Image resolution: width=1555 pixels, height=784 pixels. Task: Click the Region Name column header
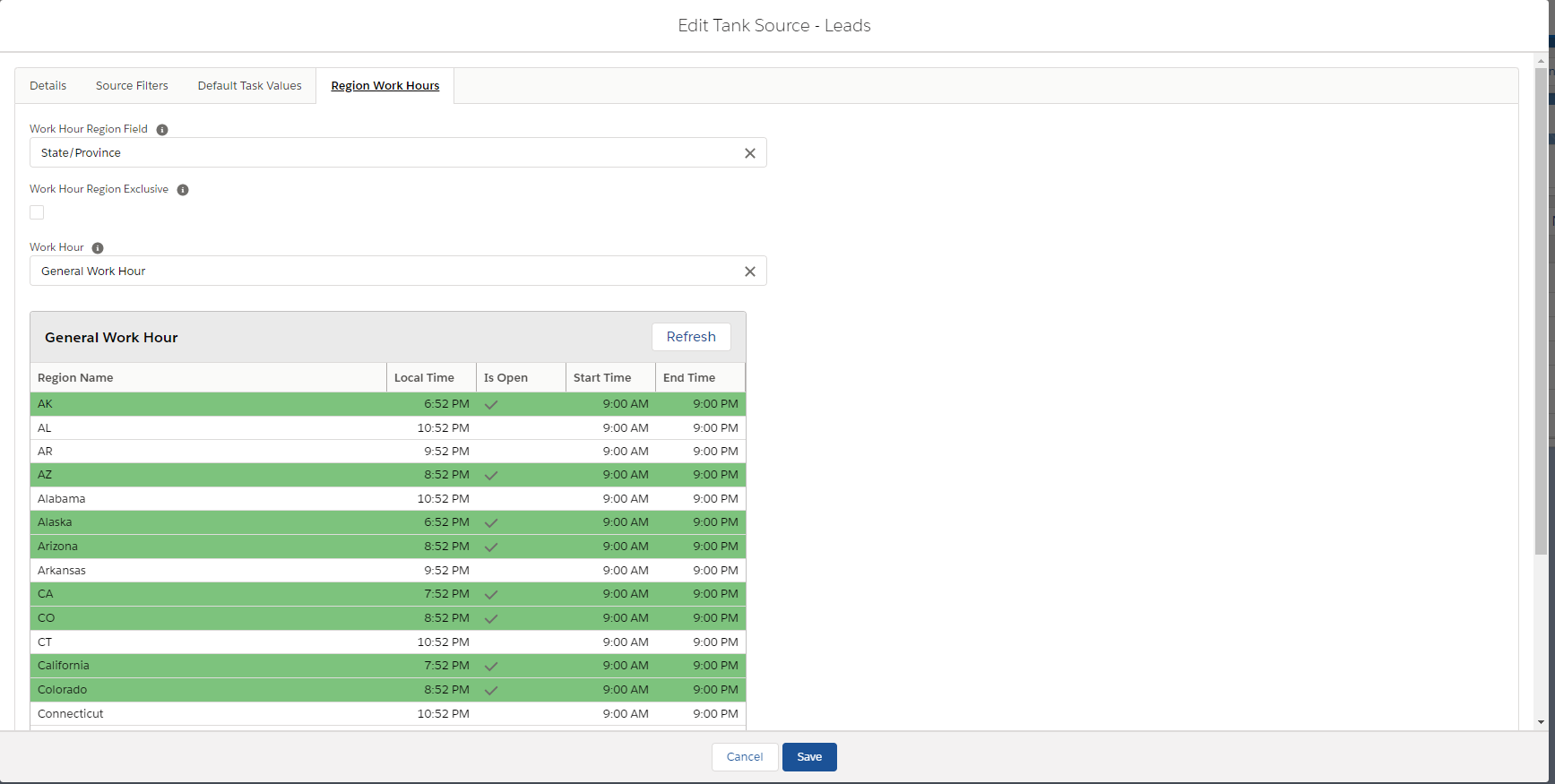click(75, 378)
